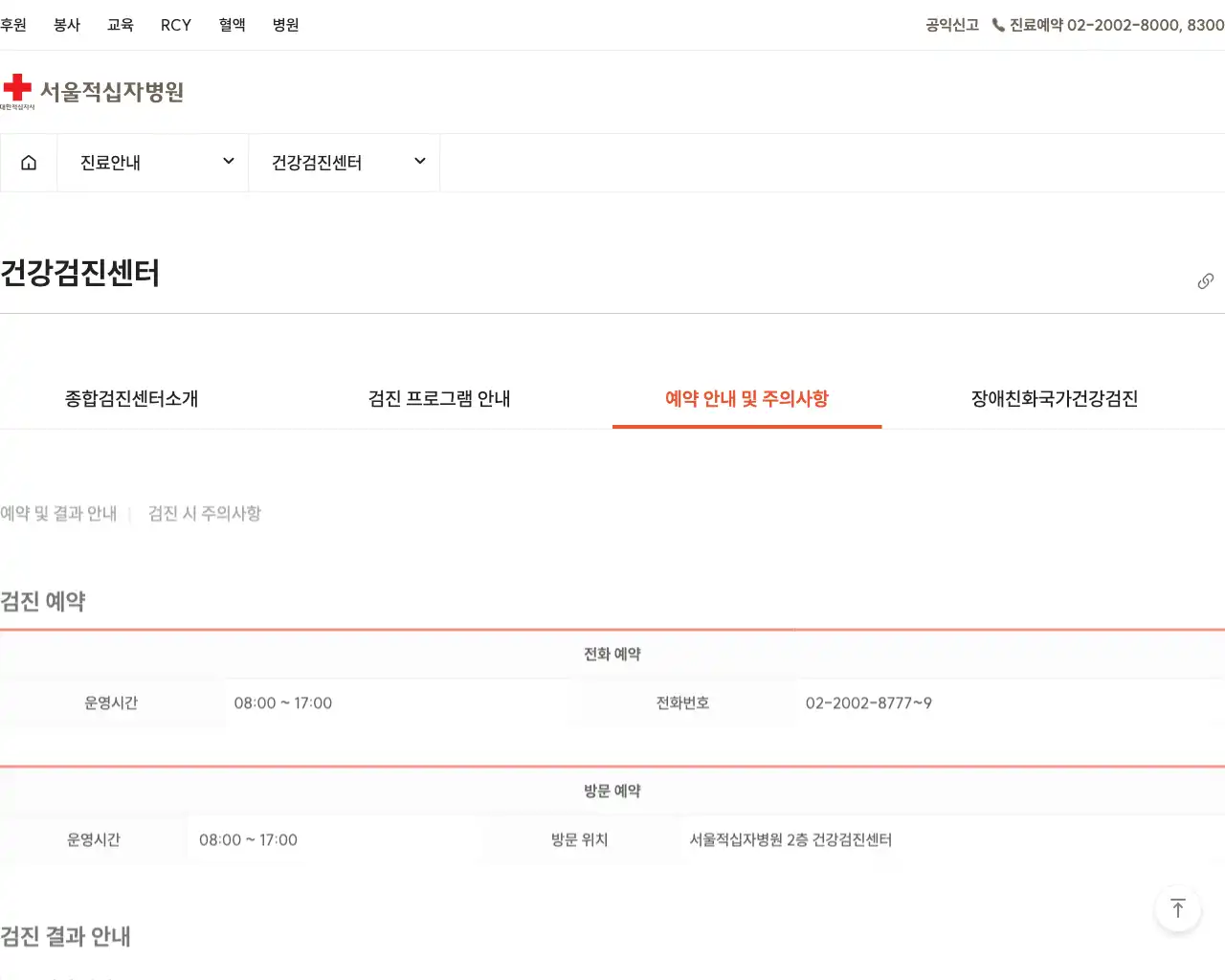Click the 공익신고 link

pos(951,25)
